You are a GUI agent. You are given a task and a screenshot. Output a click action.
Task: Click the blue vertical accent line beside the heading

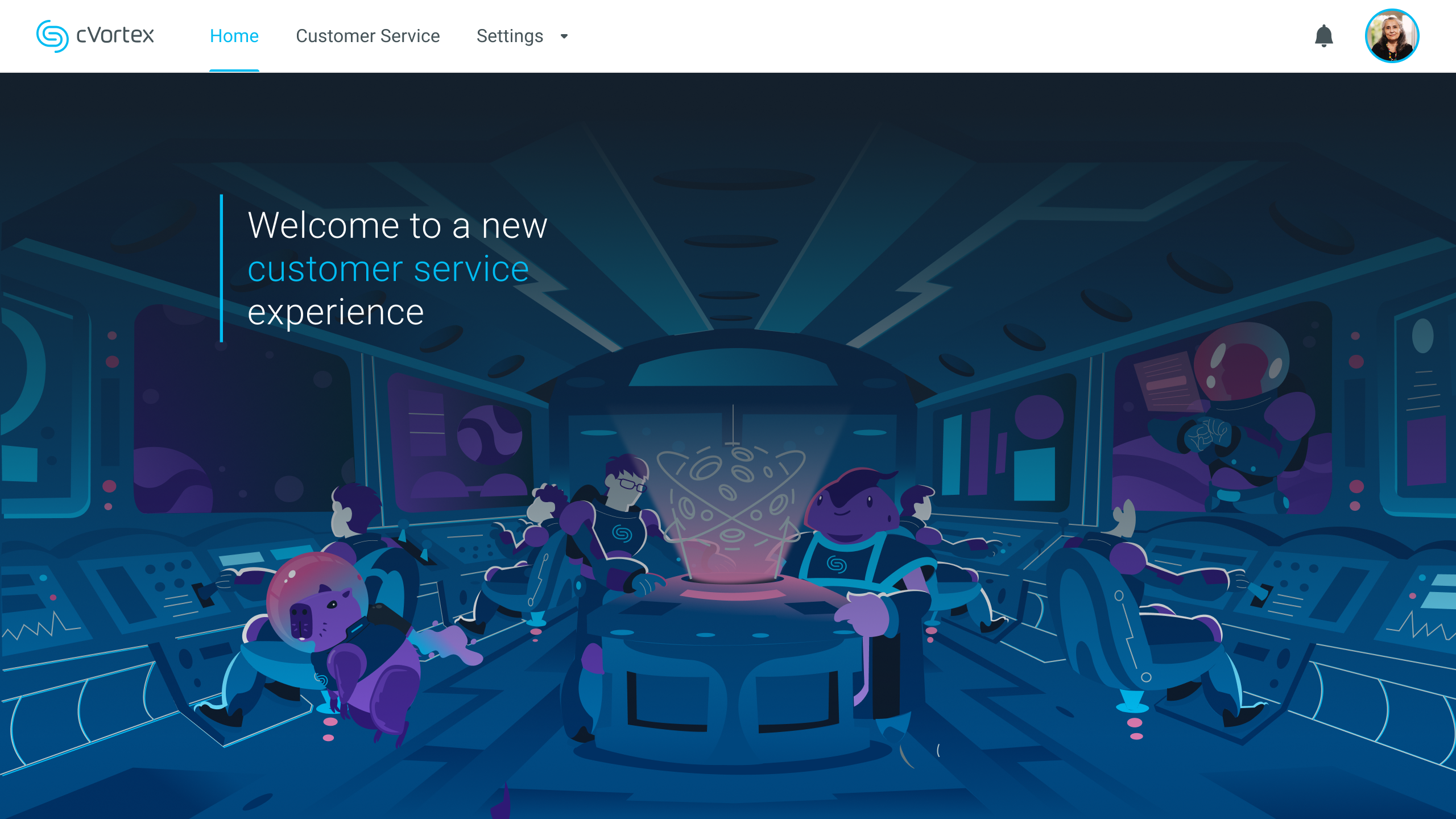[x=221, y=268]
